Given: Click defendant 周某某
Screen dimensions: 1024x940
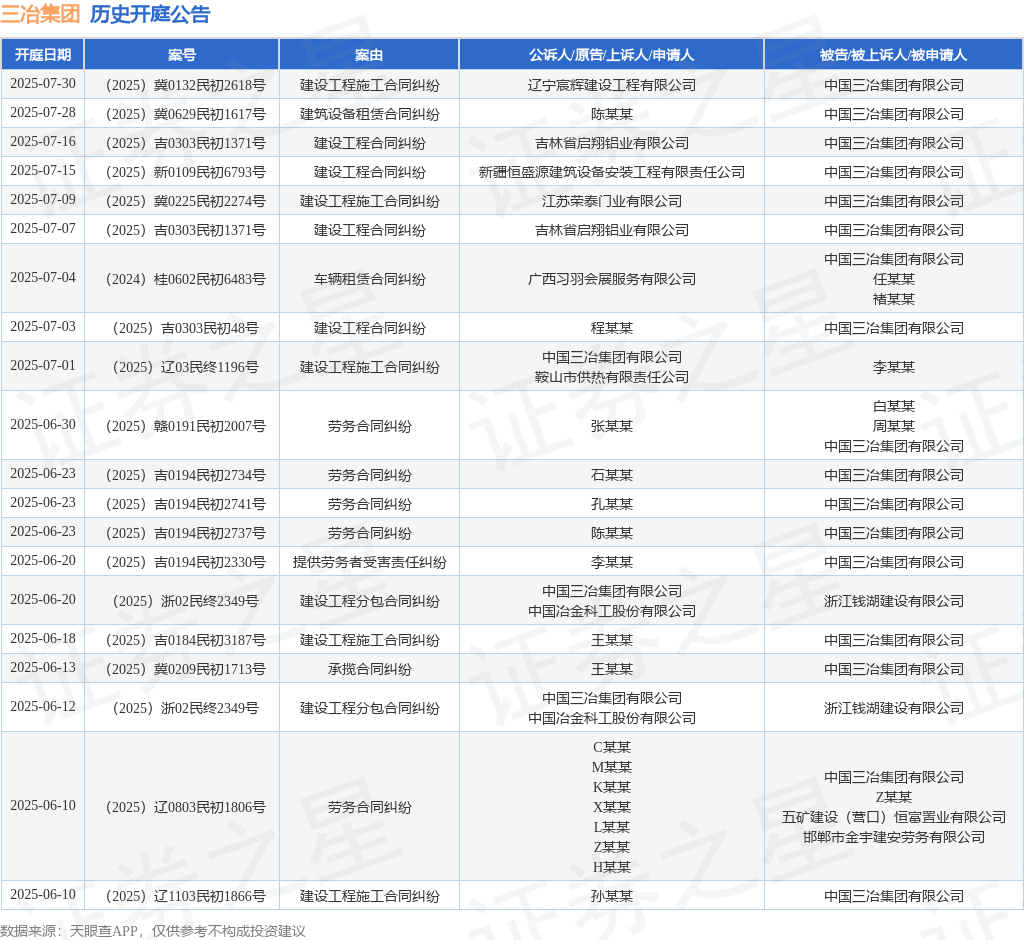Looking at the screenshot, I should click(894, 426).
